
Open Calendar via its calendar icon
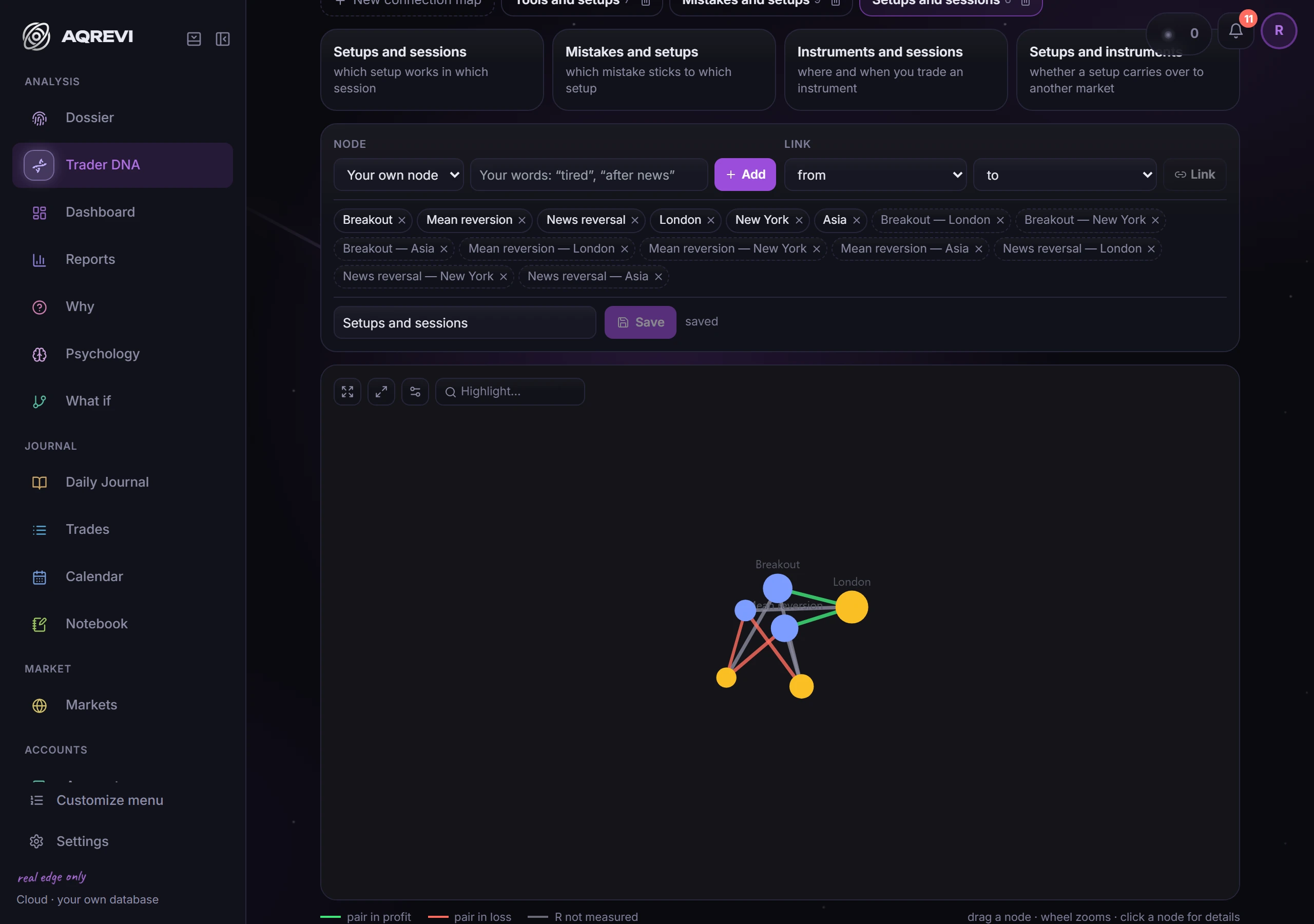pos(40,577)
